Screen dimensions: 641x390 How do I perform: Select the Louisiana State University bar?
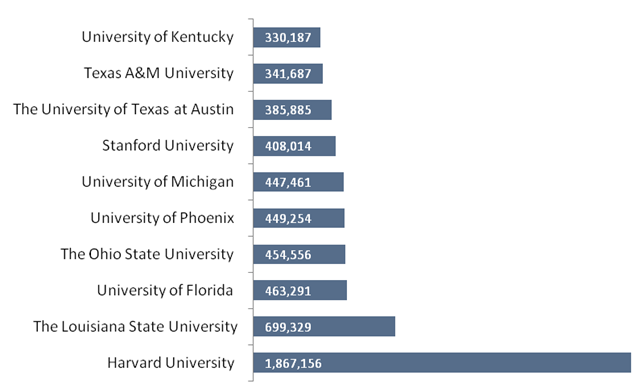click(324, 326)
